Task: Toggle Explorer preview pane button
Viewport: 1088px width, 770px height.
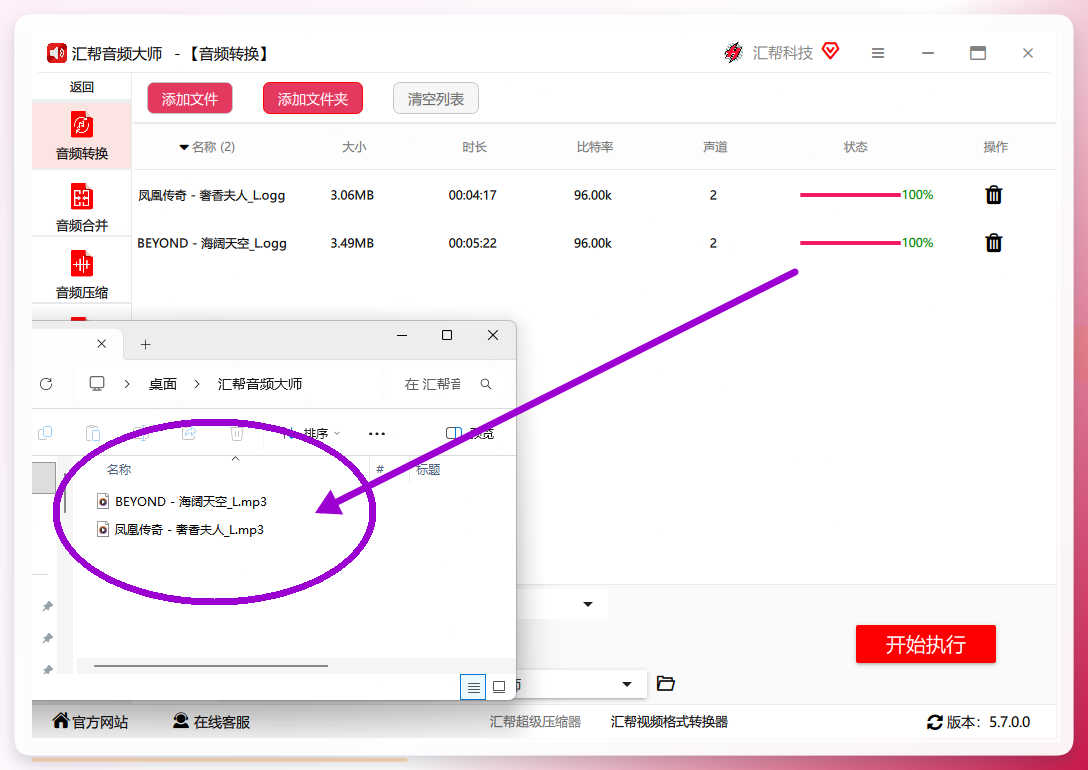Action: point(470,434)
